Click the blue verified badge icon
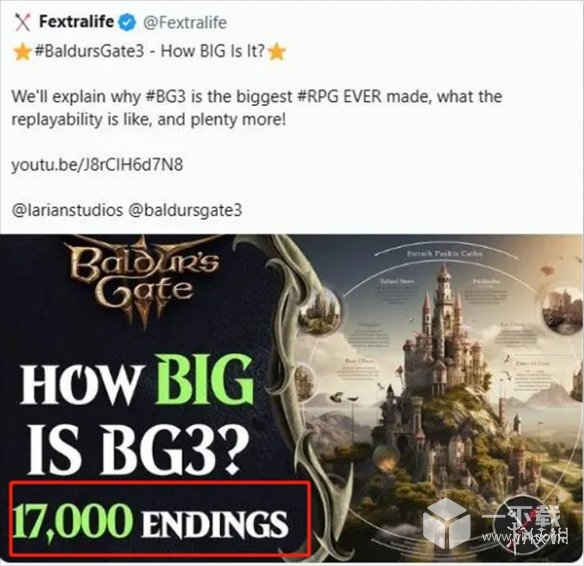The image size is (584, 566). click(x=127, y=23)
